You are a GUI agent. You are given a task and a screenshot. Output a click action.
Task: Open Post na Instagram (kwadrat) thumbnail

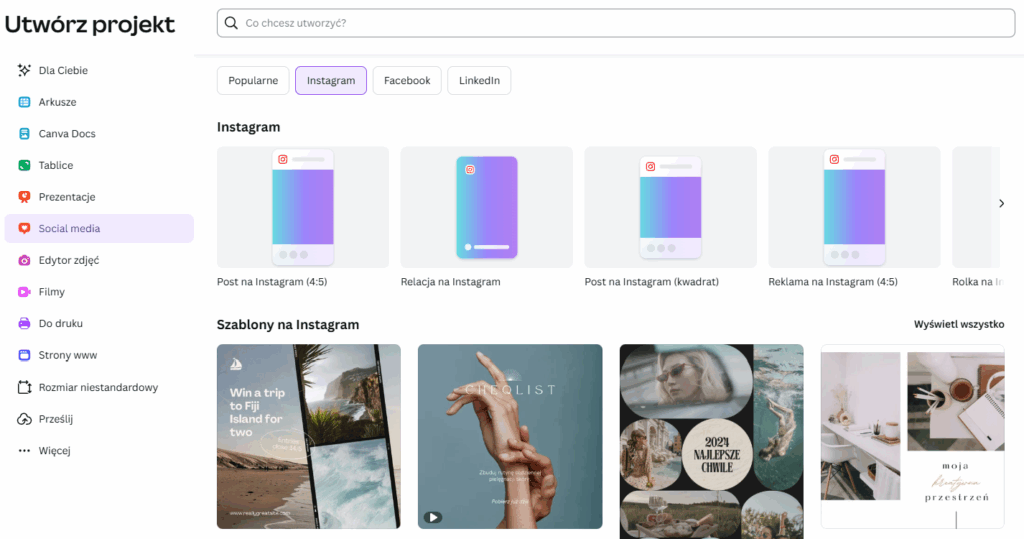point(671,207)
